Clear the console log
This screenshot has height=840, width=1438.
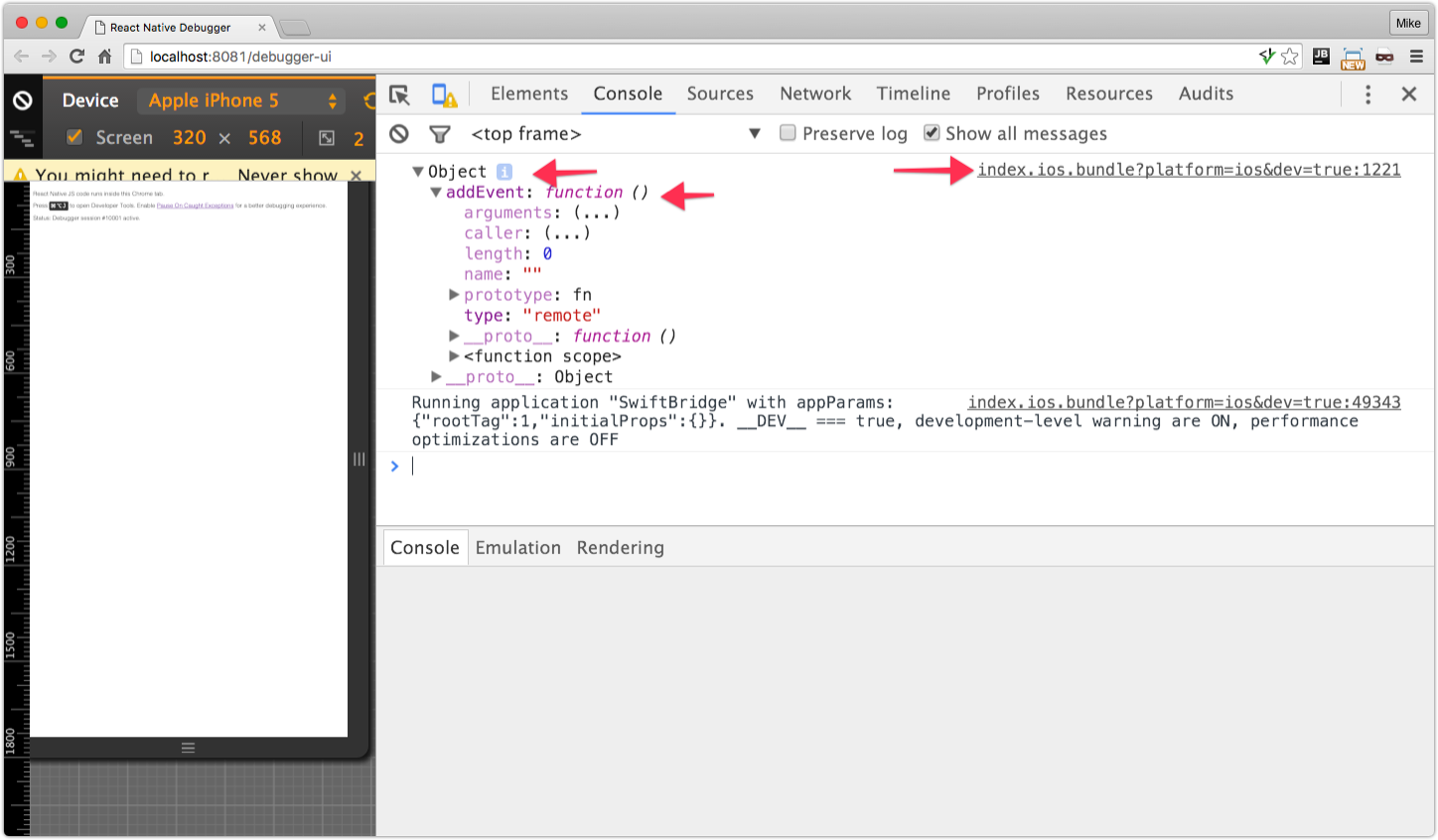[x=399, y=133]
